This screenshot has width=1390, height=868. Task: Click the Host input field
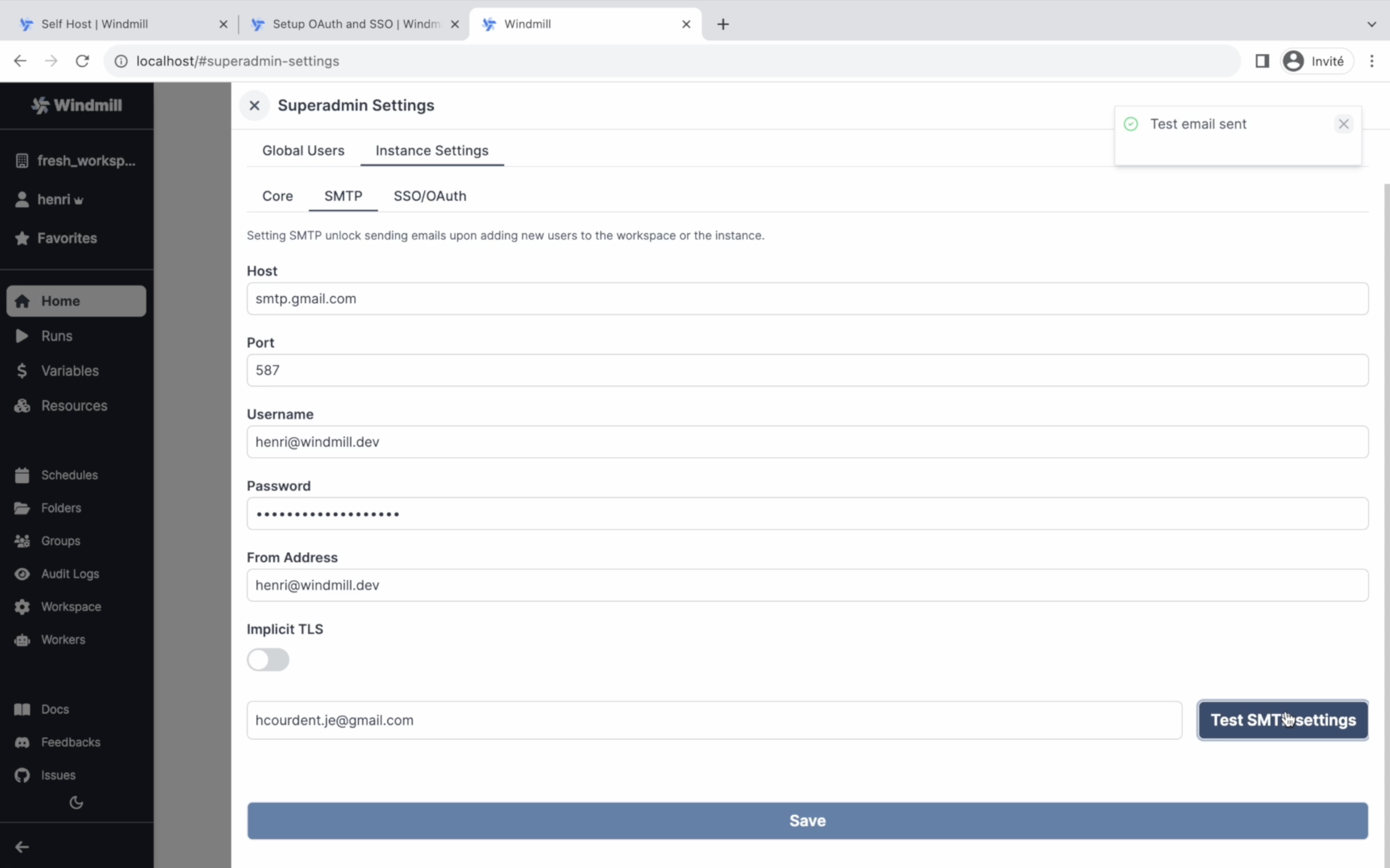coord(807,298)
